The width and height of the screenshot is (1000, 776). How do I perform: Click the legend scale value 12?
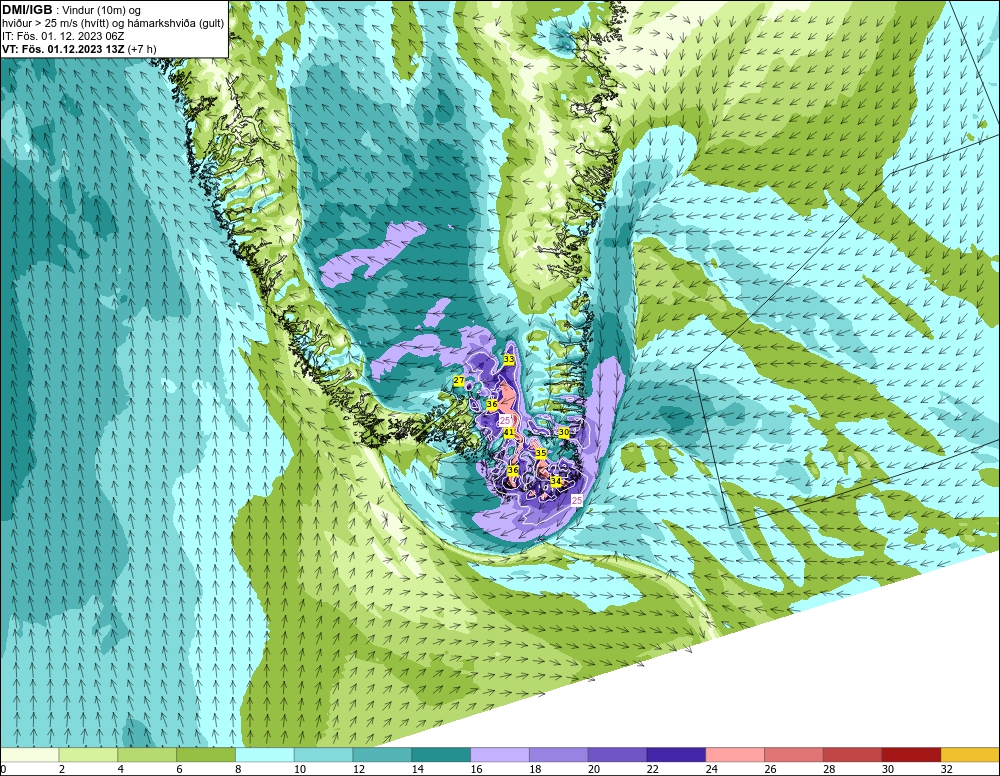pyautogui.click(x=358, y=769)
